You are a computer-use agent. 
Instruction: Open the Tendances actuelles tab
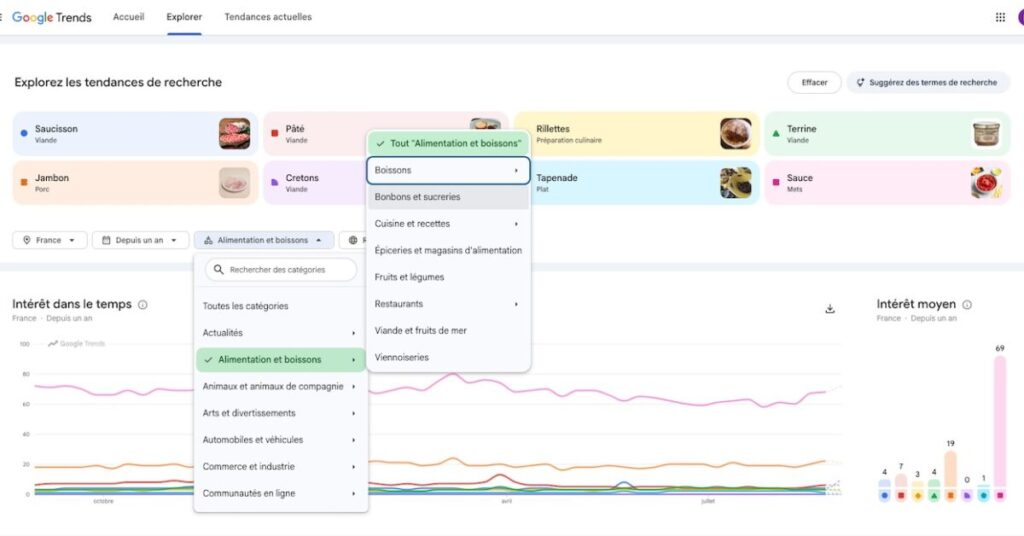click(268, 17)
